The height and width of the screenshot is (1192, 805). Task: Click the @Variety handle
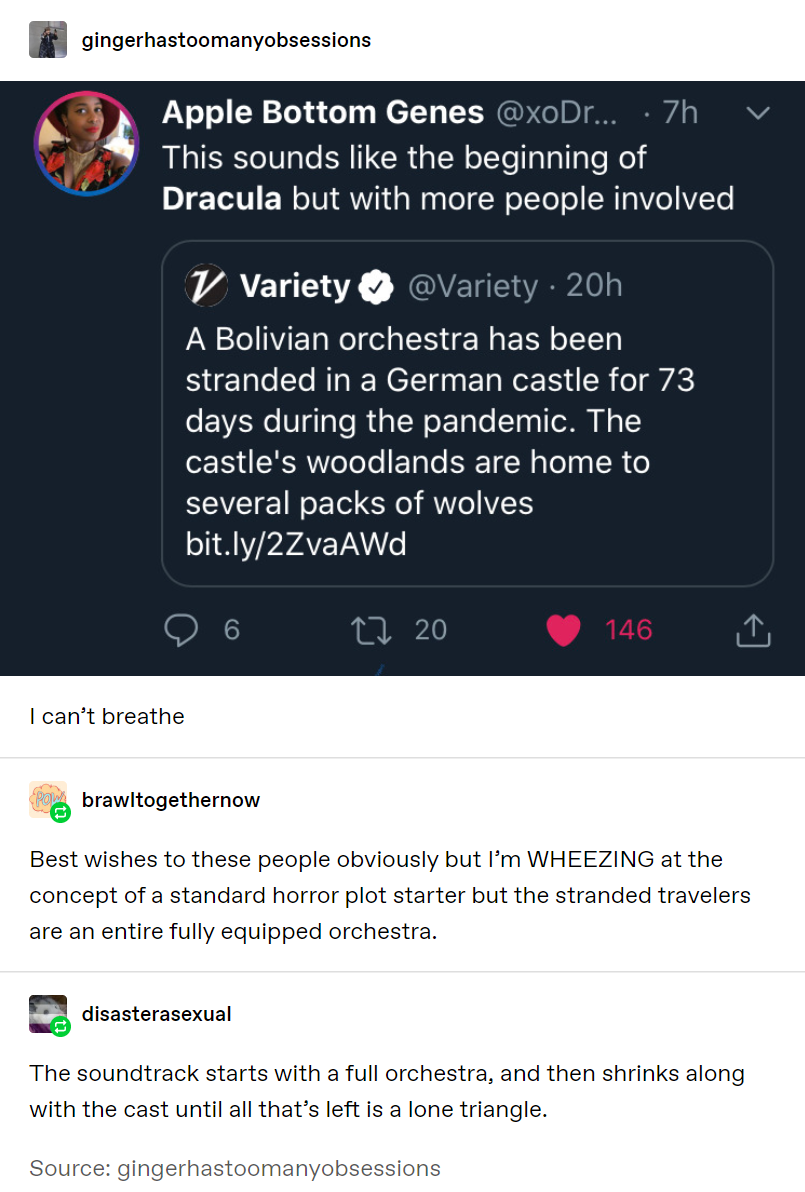pos(472,286)
